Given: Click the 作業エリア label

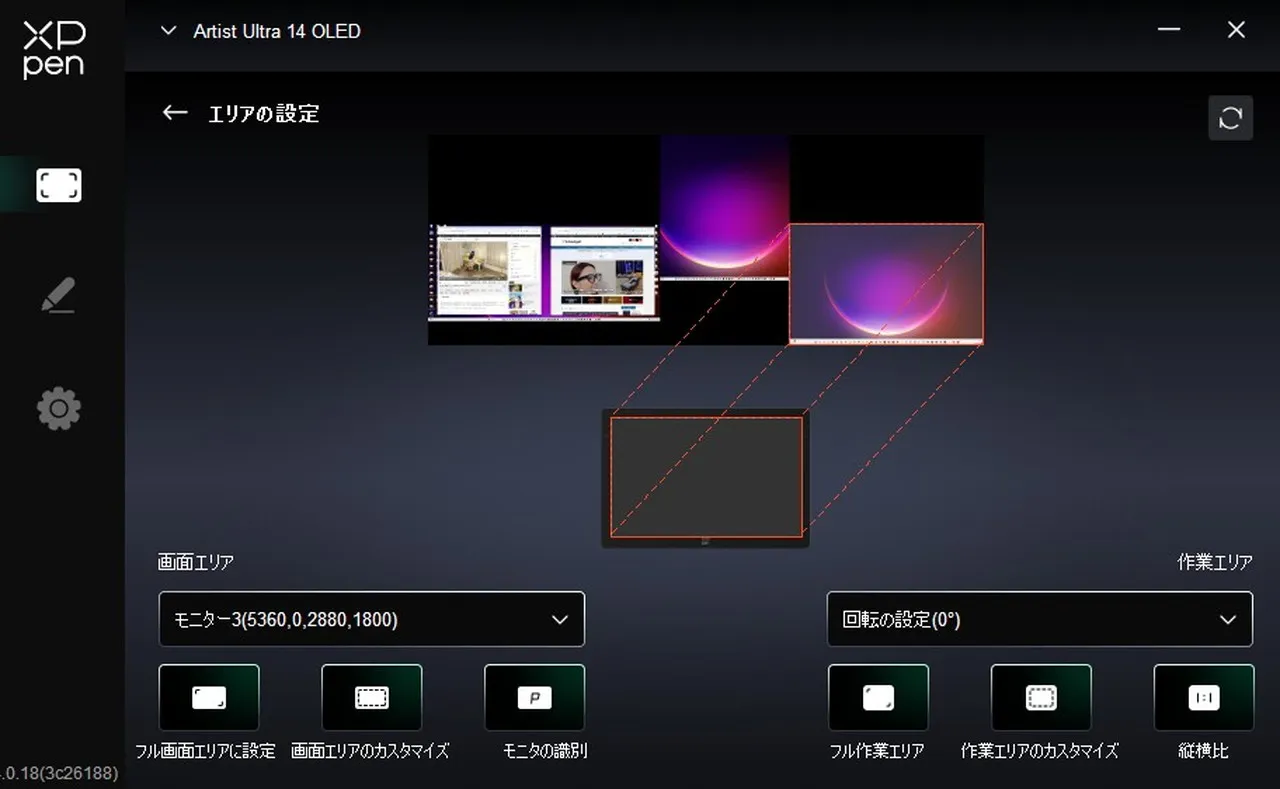Looking at the screenshot, I should [1215, 562].
